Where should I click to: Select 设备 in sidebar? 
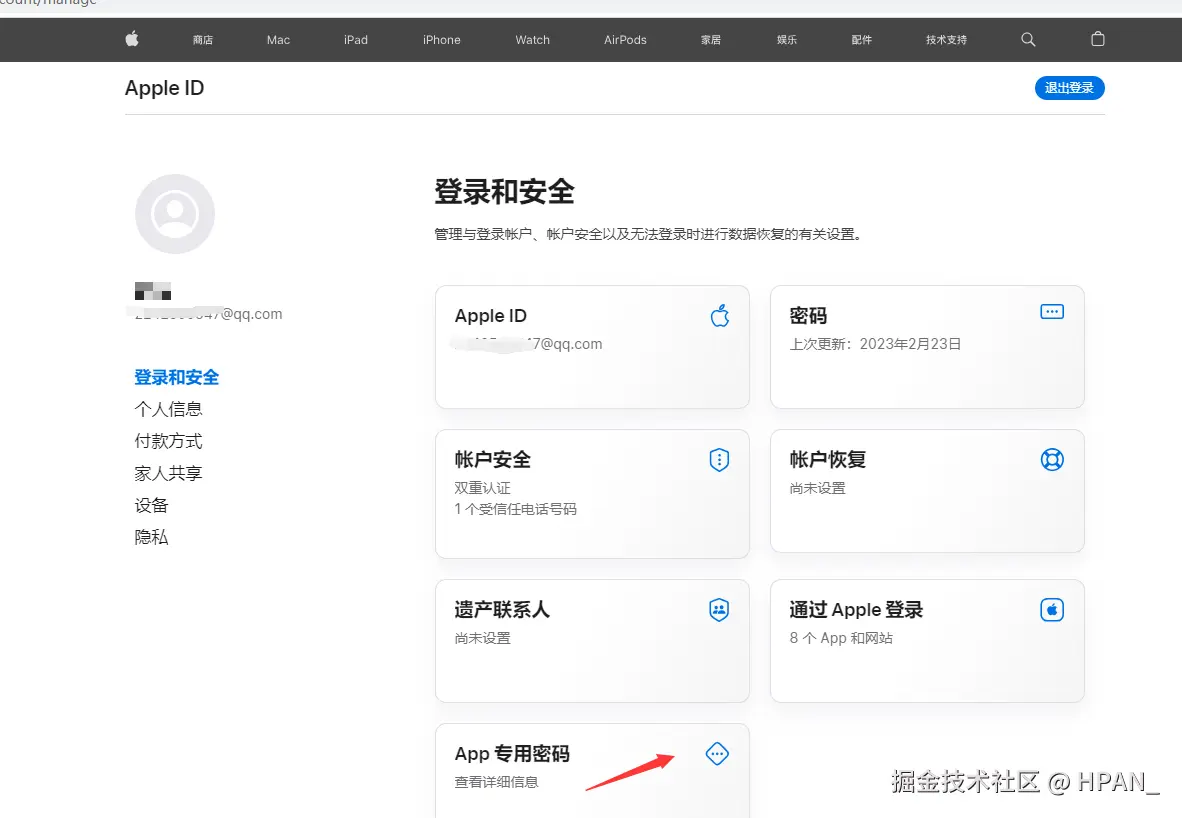[x=151, y=505]
